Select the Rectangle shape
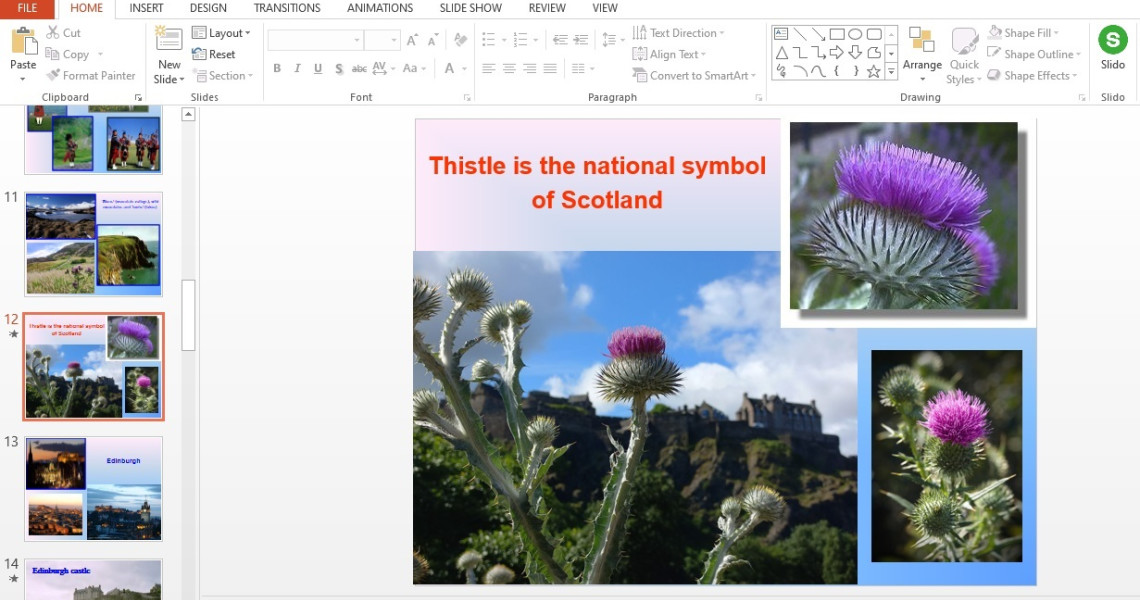This screenshot has height=600, width=1140. tap(837, 33)
